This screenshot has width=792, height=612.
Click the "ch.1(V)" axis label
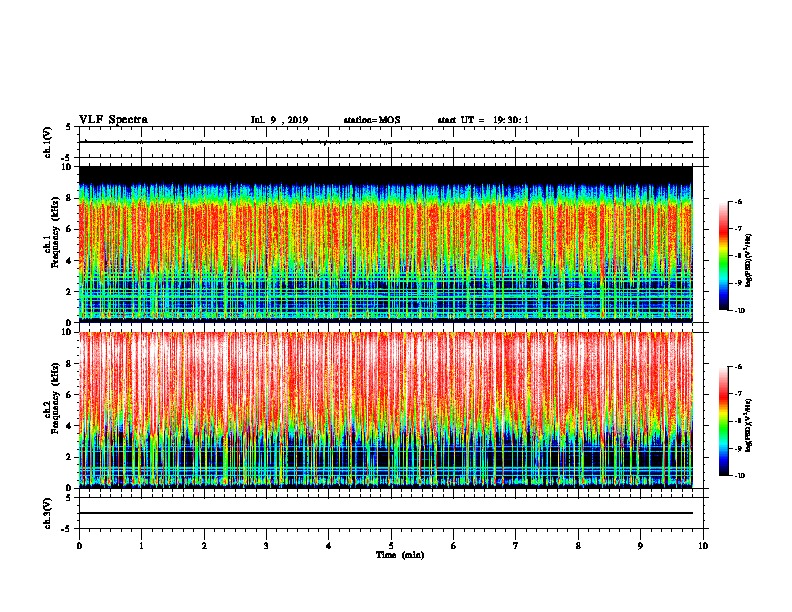[48, 142]
